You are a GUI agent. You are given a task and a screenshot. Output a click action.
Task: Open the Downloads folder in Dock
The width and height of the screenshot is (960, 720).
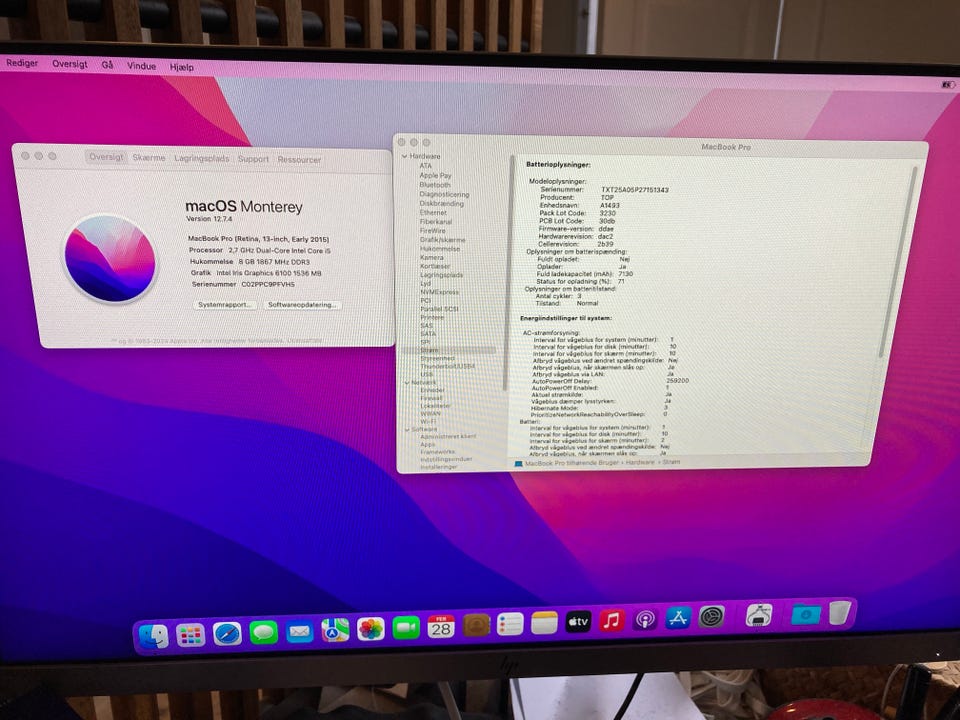(x=805, y=613)
